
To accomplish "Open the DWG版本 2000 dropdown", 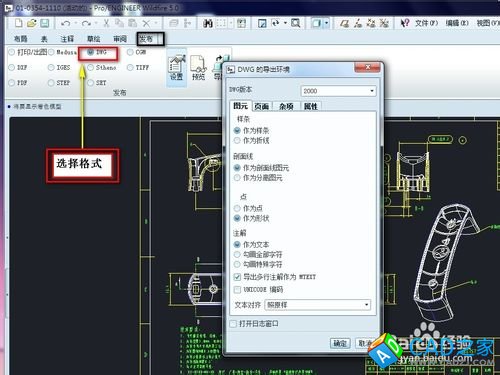I will (x=338, y=91).
